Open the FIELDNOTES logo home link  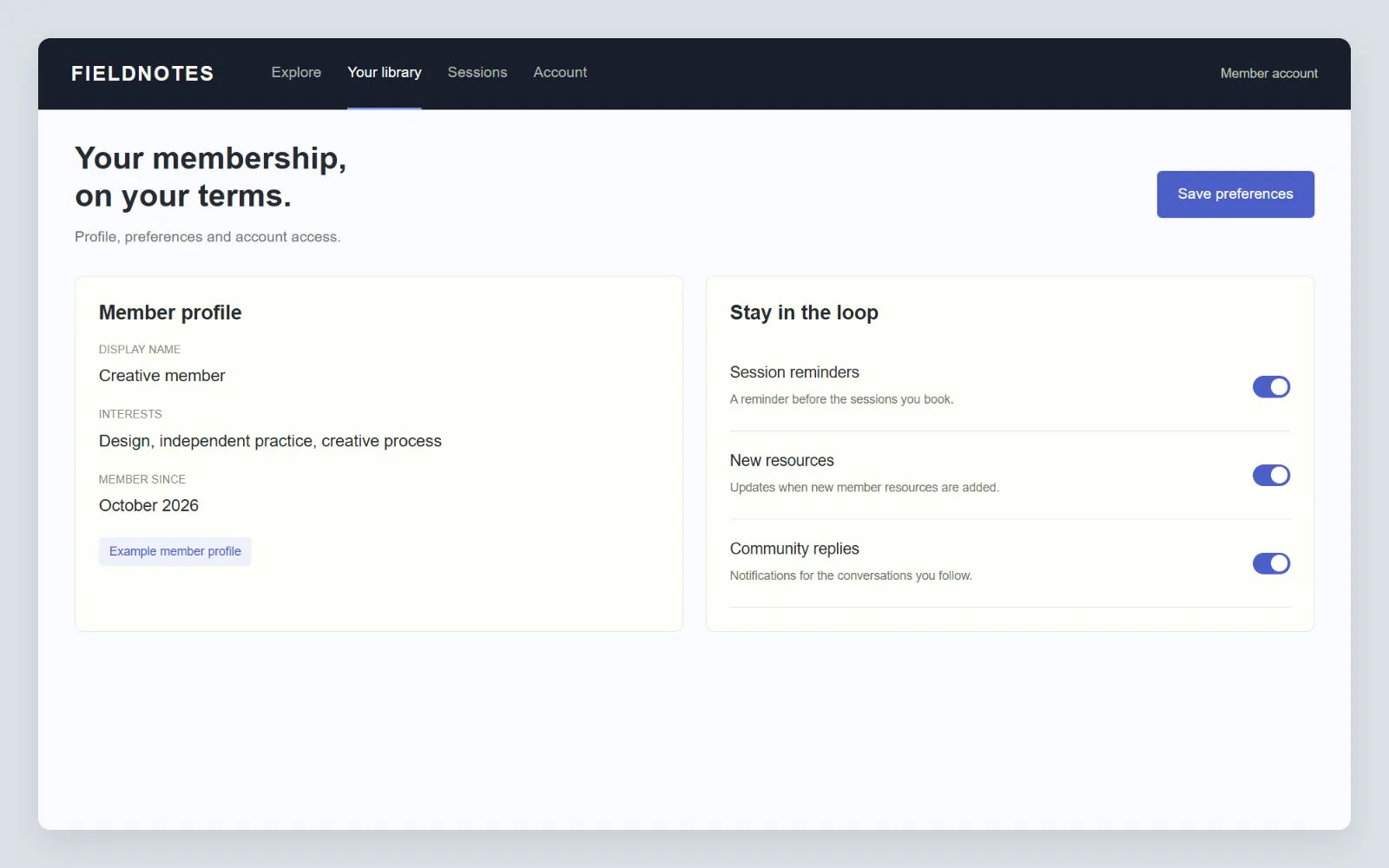tap(142, 74)
